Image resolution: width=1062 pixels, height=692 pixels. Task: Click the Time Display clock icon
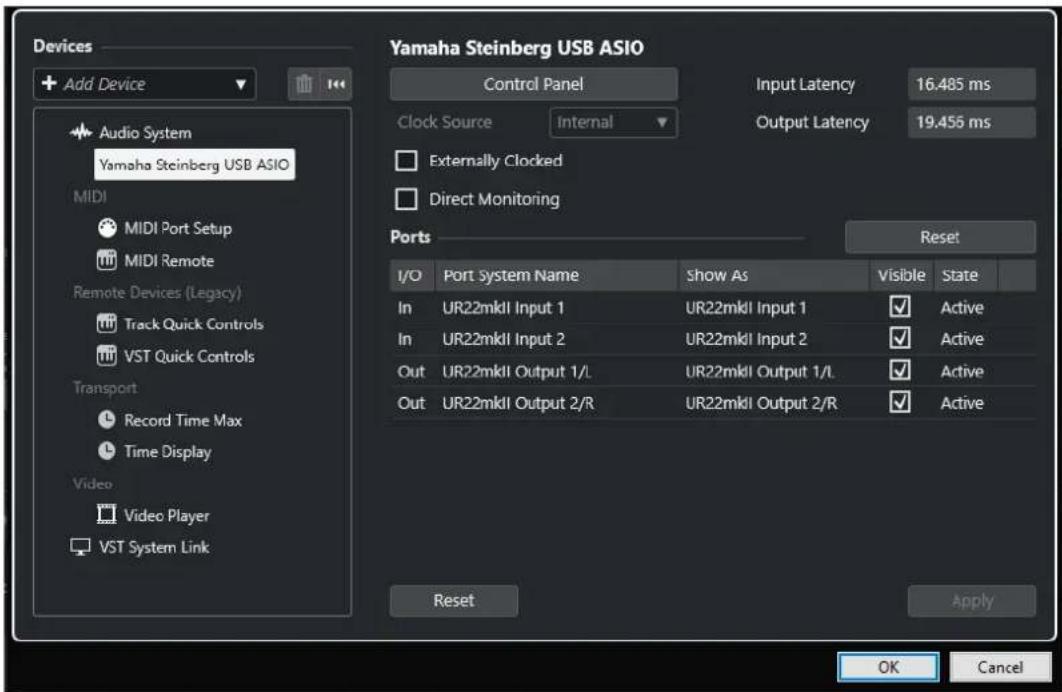(x=107, y=451)
